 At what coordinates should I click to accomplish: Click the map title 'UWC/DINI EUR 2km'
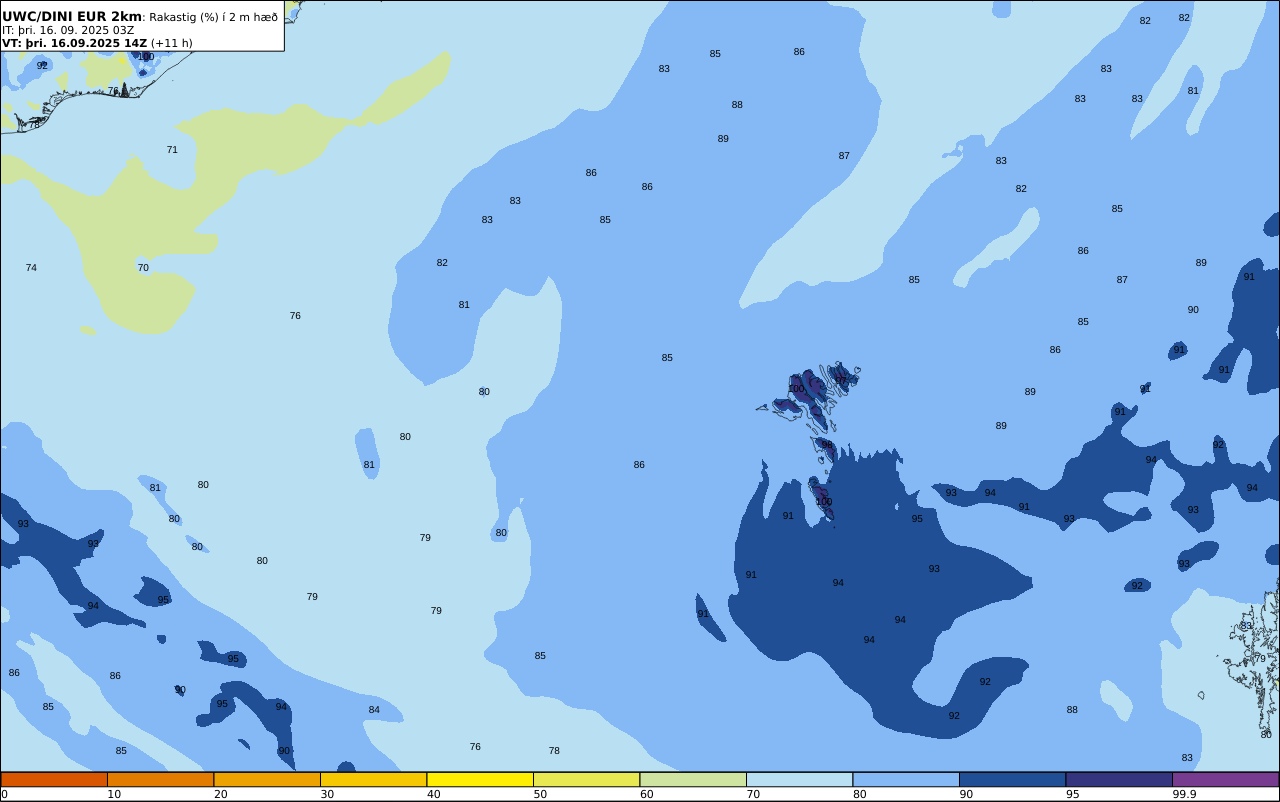pos(72,17)
